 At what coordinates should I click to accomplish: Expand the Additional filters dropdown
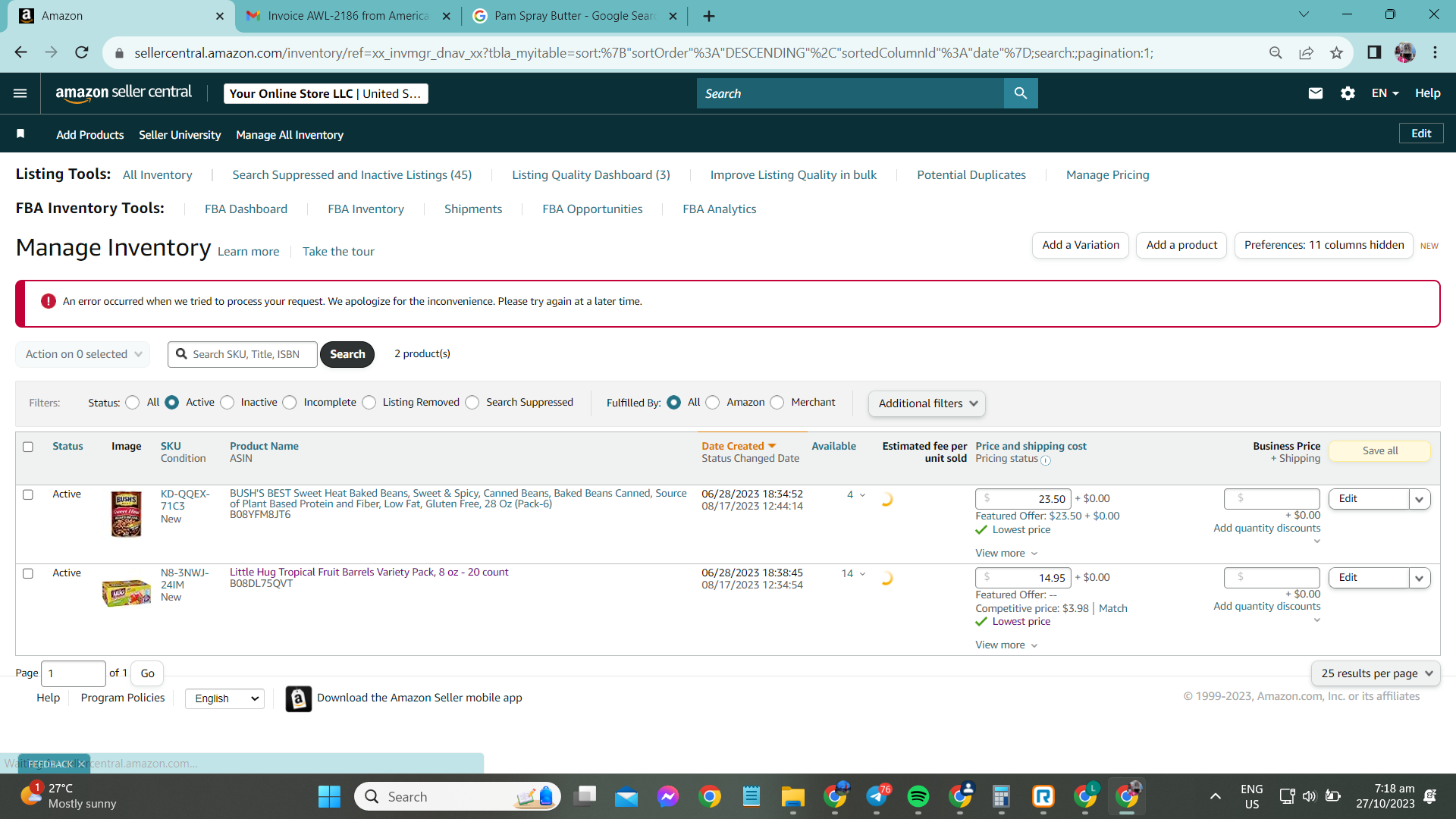click(927, 403)
